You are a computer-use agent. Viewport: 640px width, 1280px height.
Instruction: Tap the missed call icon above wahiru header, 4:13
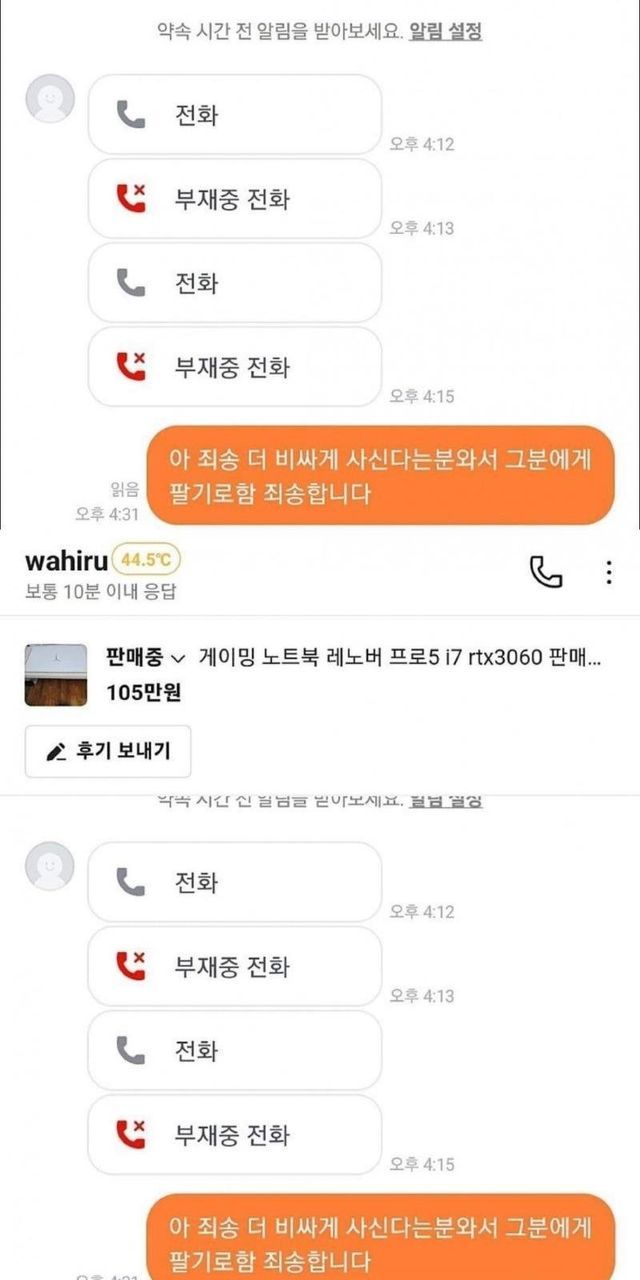(x=131, y=199)
